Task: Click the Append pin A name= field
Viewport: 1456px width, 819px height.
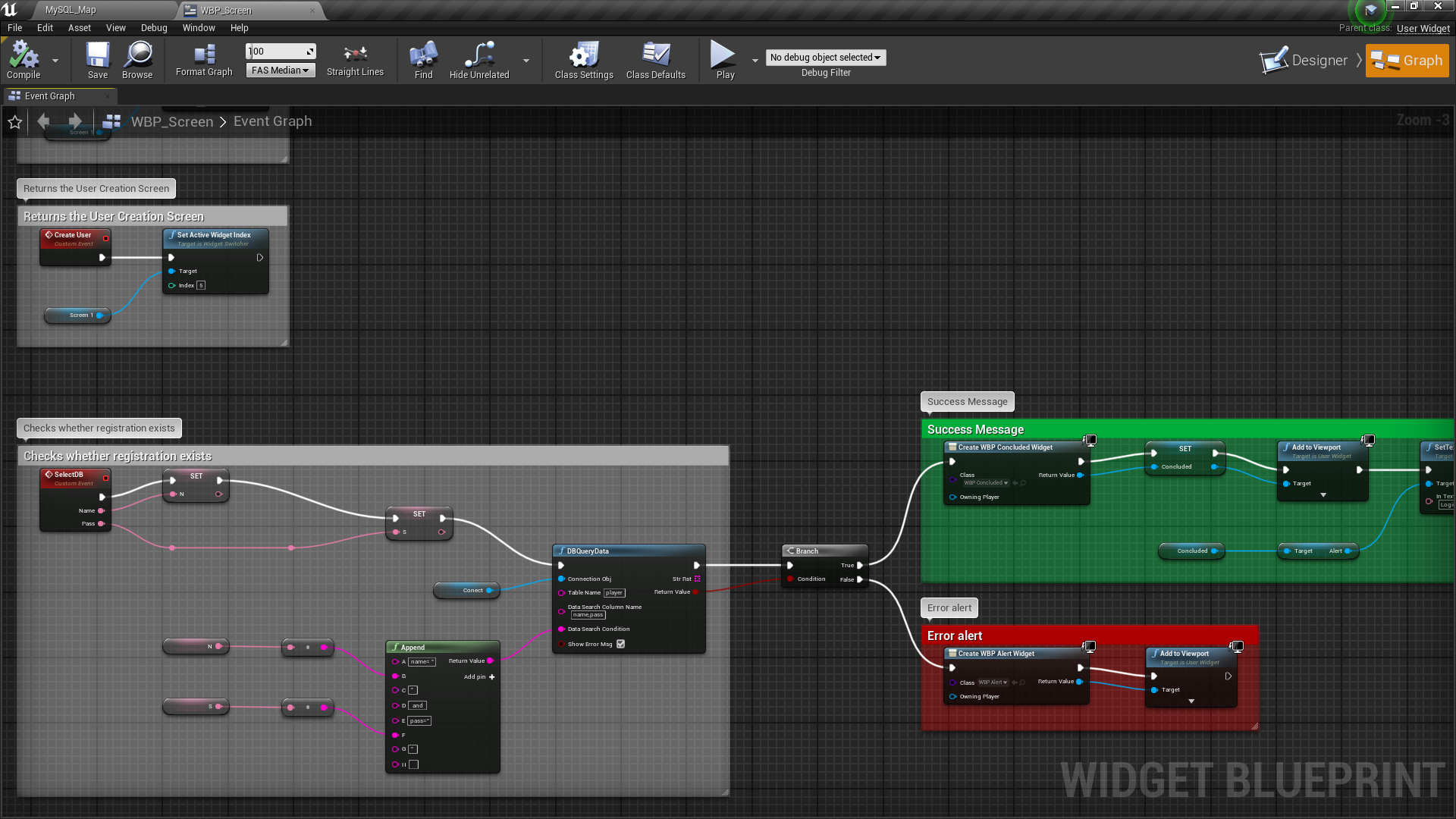Action: (x=422, y=662)
